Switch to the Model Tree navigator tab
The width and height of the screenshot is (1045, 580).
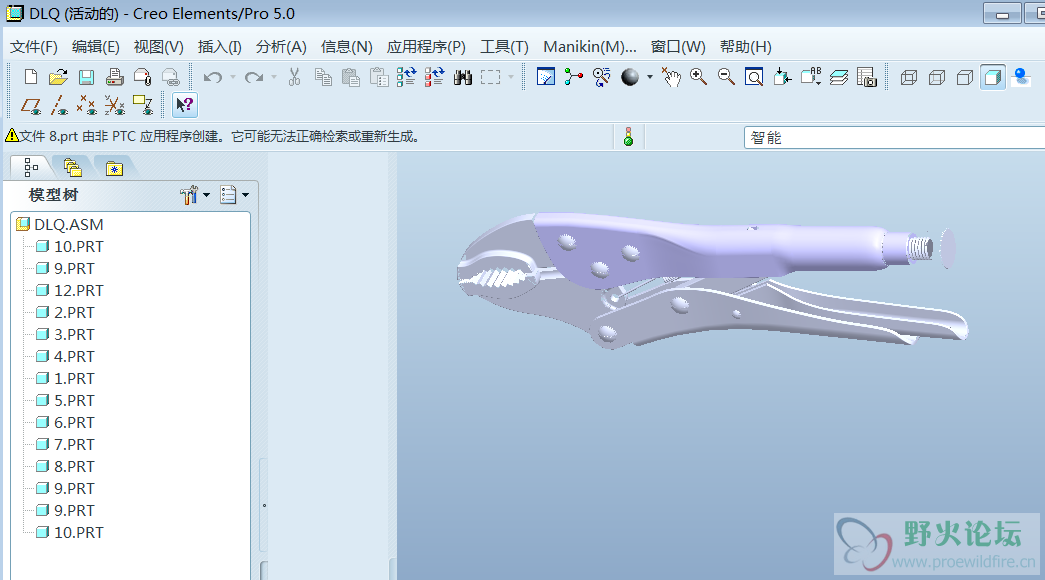pos(31,167)
